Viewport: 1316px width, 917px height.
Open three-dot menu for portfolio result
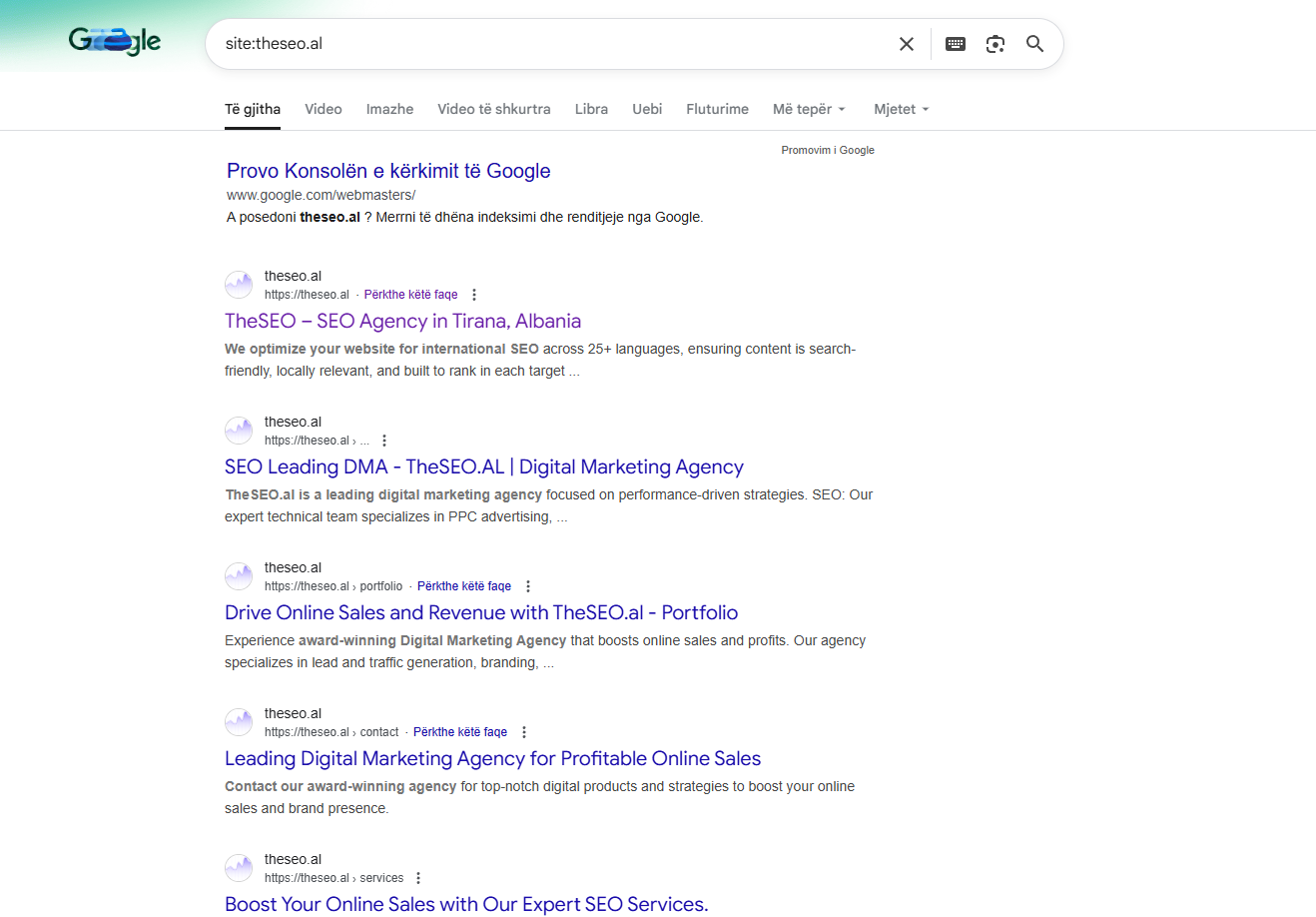click(528, 586)
